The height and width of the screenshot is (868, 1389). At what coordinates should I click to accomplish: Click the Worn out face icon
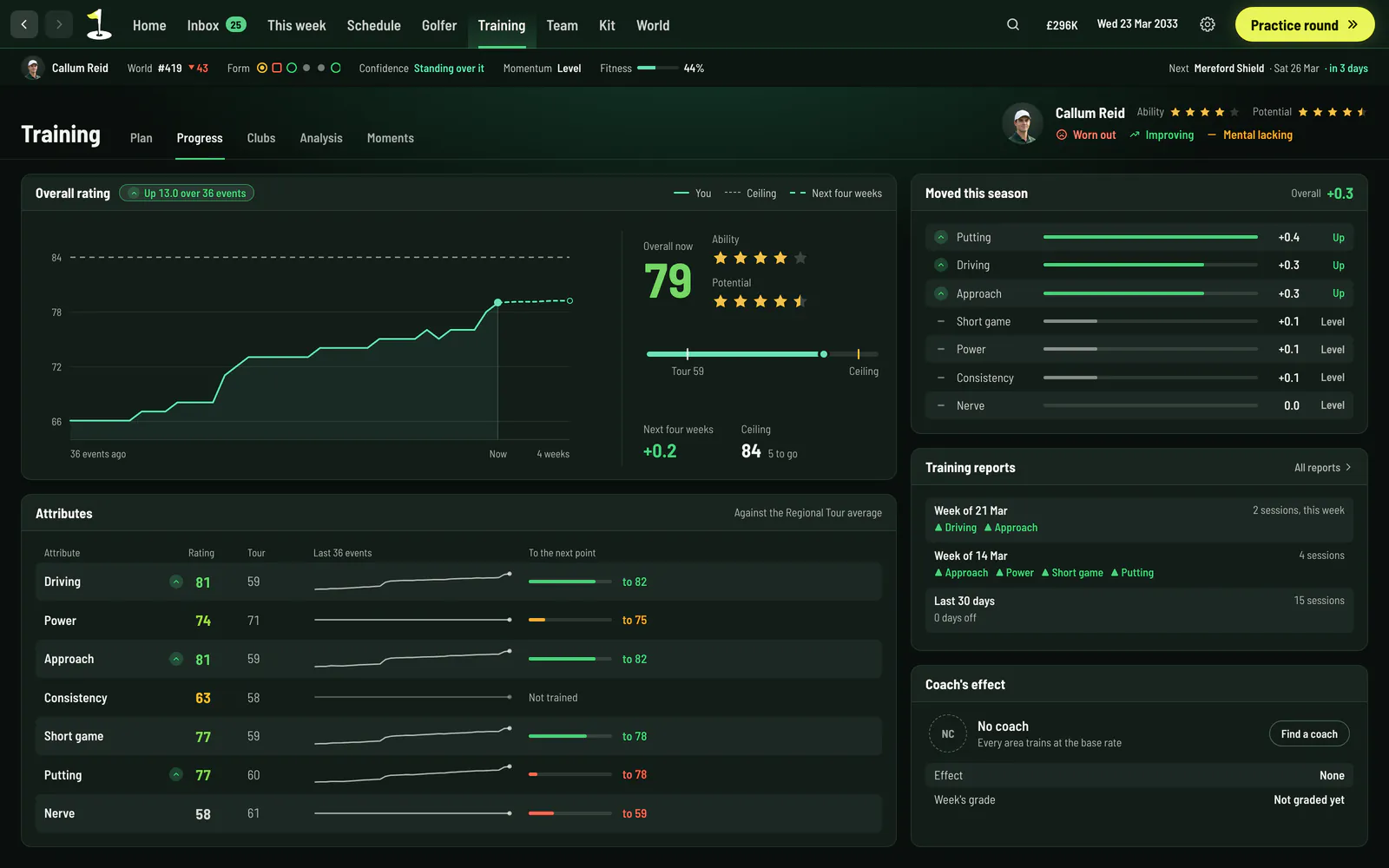pos(1062,135)
